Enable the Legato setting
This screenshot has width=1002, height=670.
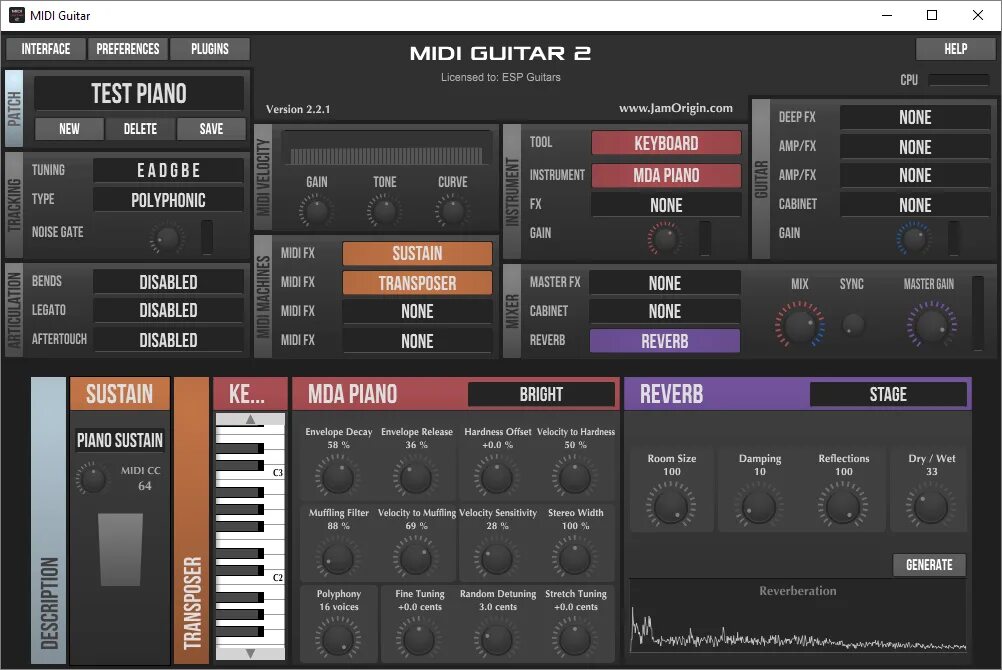pos(168,310)
